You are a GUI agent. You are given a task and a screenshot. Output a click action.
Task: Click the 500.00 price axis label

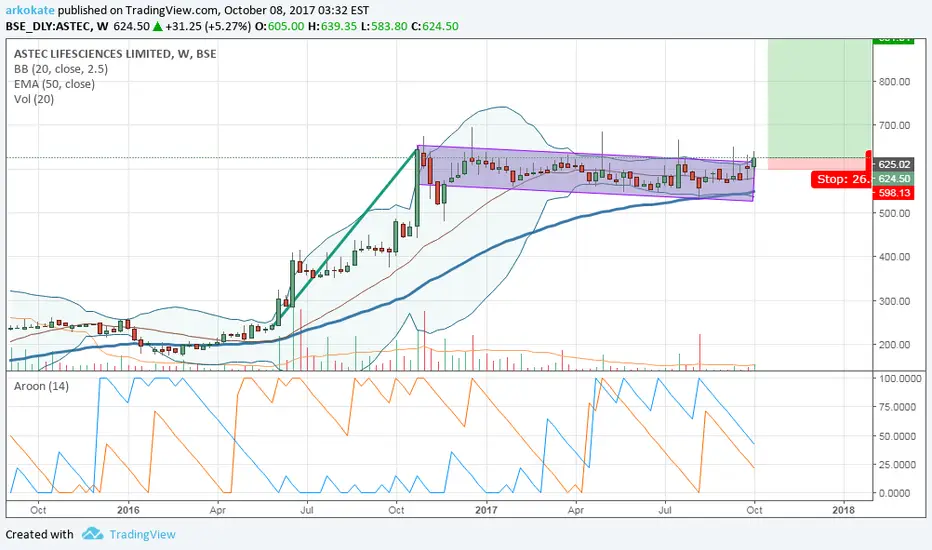[895, 213]
